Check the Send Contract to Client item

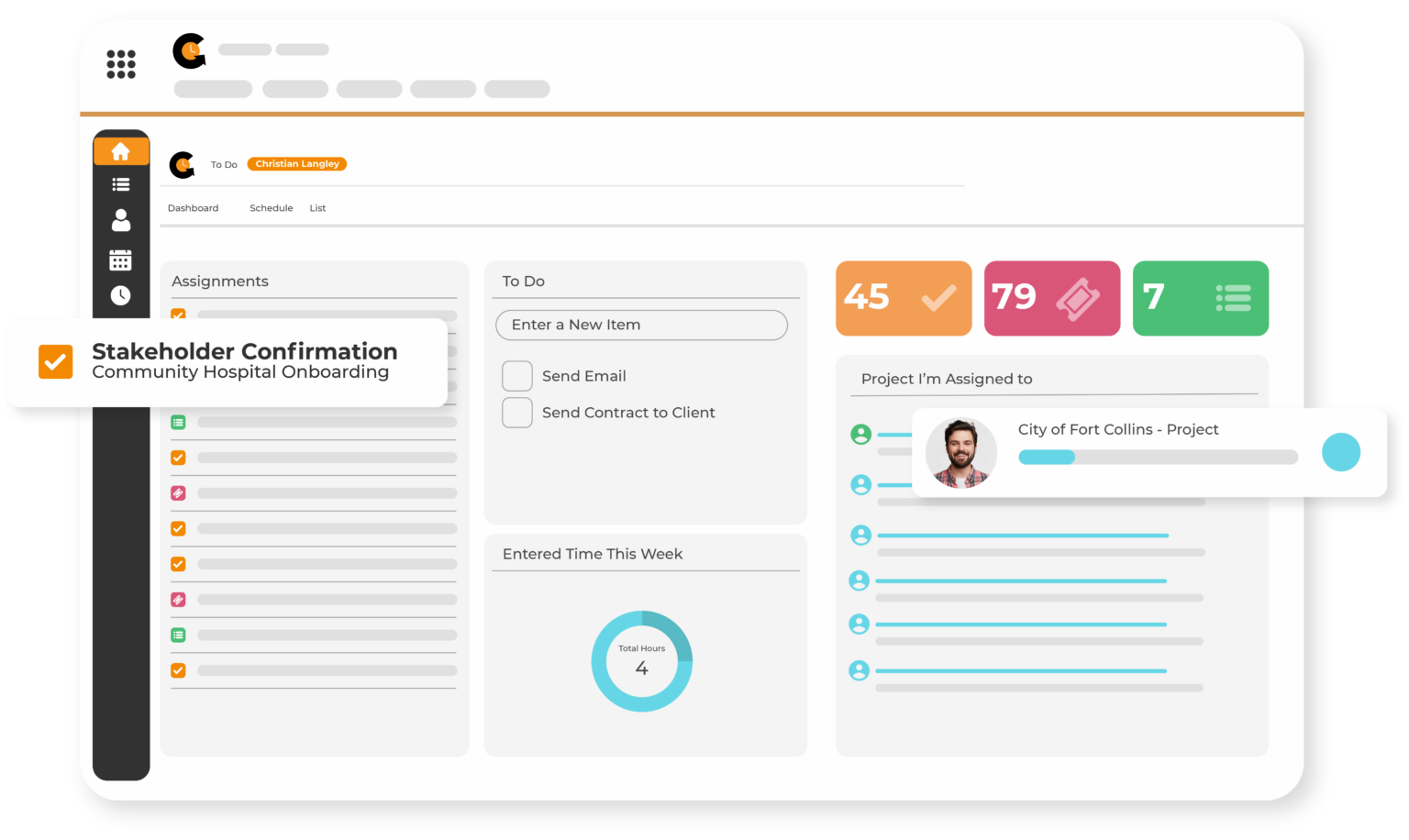(517, 413)
